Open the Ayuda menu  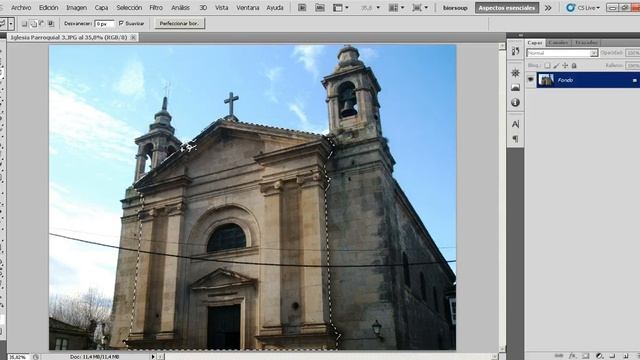[x=275, y=7]
